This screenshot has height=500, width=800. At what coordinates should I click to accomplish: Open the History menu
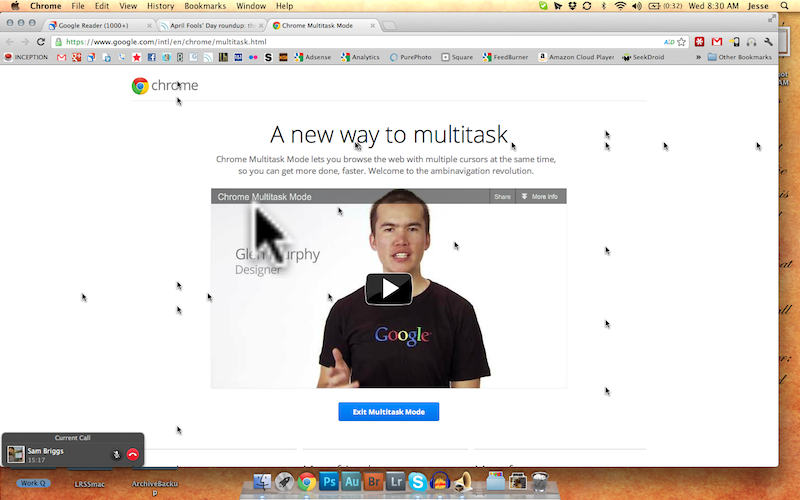coord(161,6)
